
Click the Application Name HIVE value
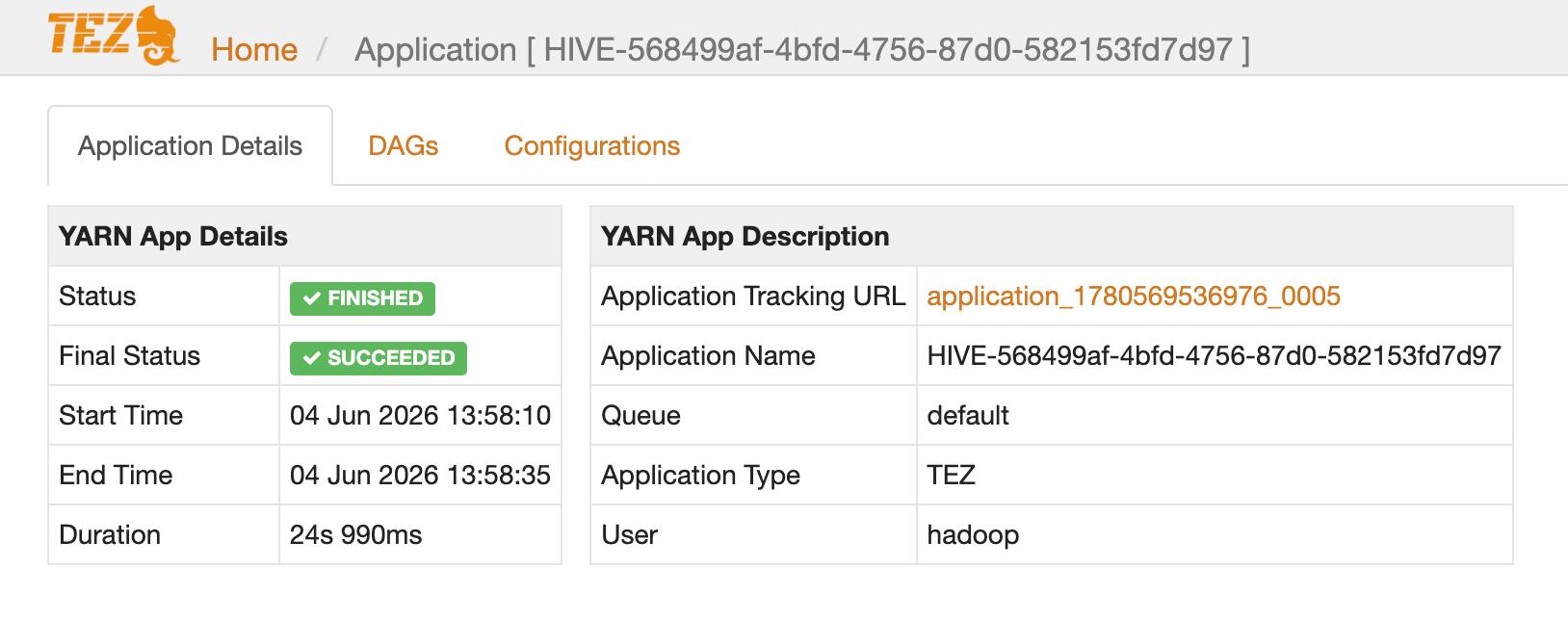click(x=1214, y=356)
